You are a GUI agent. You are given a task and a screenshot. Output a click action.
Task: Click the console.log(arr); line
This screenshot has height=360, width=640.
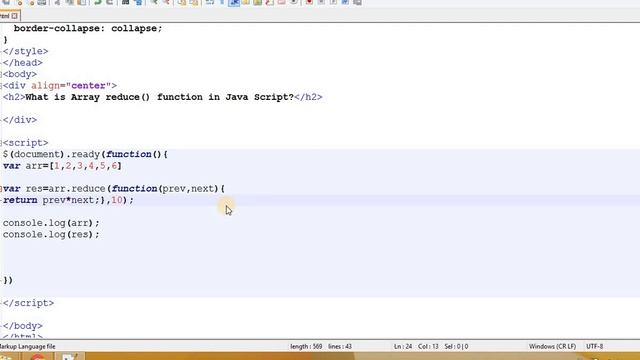tap(51, 223)
